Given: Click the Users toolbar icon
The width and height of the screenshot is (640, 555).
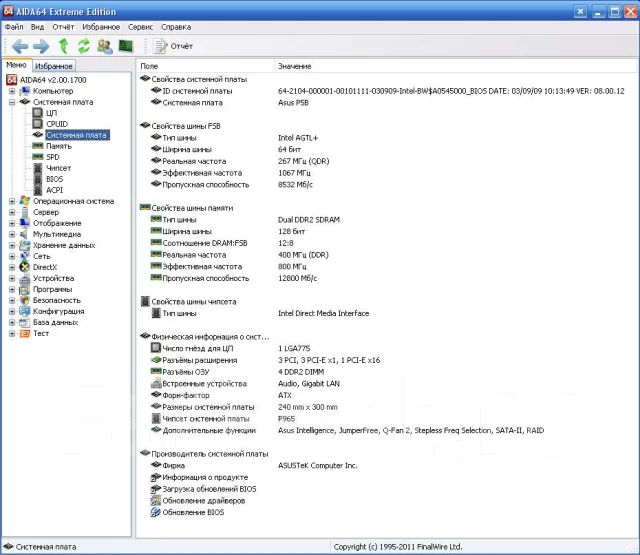Looking at the screenshot, I should 104,46.
